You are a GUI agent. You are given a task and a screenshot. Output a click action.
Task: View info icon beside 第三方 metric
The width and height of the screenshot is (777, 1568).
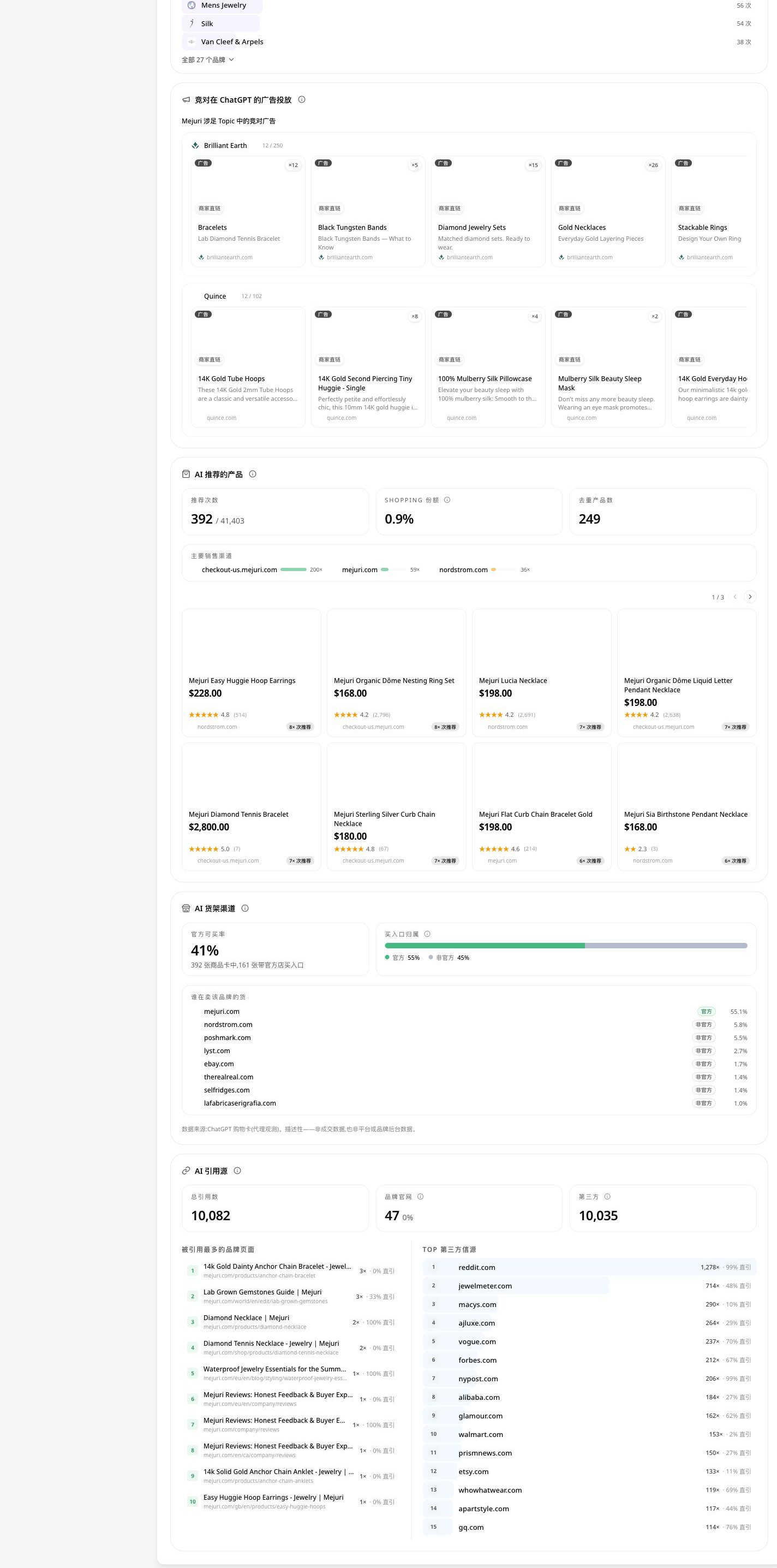[x=607, y=1197]
